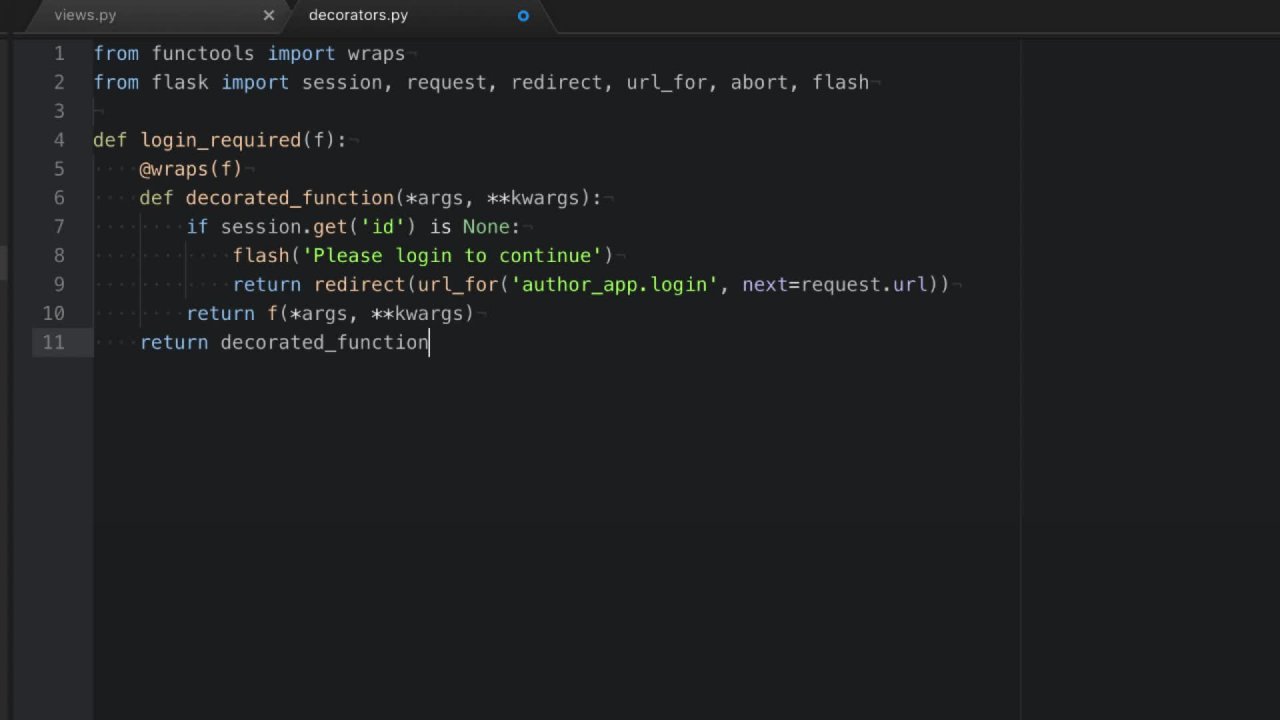Screen dimensions: 1280x720
Task: Click the url_for call on line 9
Action: point(456,284)
